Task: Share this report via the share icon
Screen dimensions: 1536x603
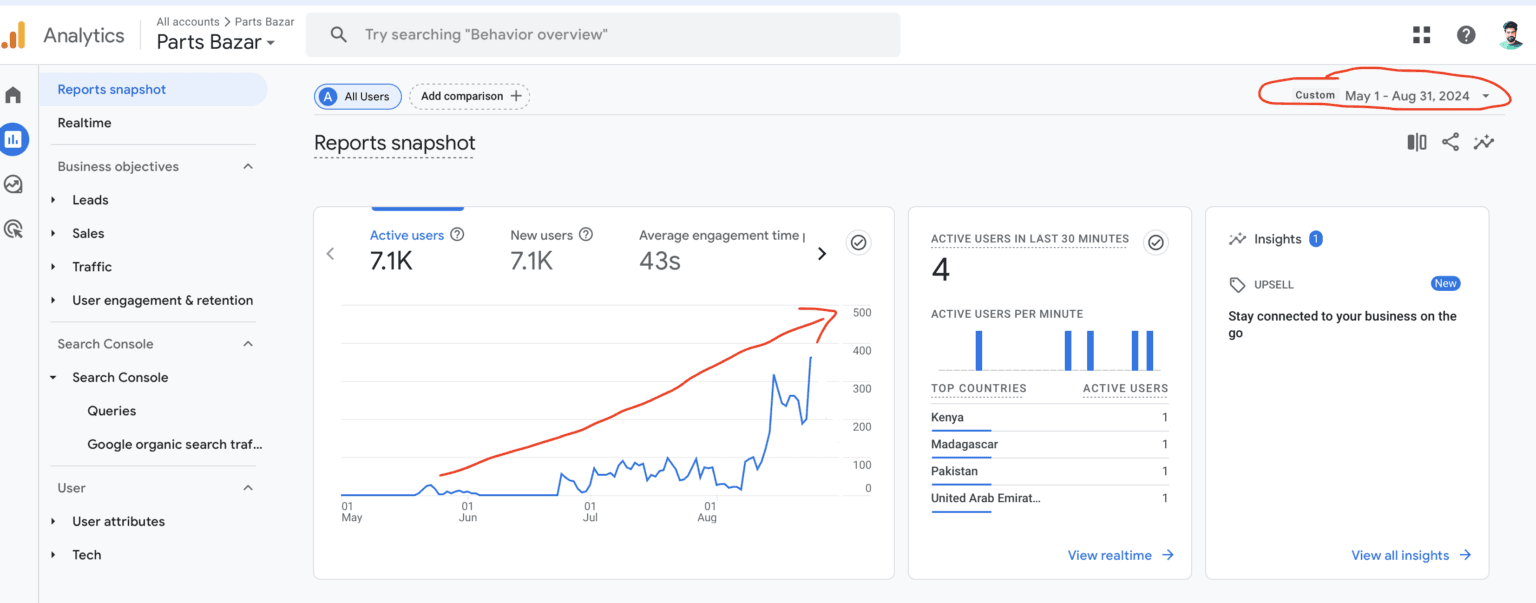Action: click(x=1450, y=141)
